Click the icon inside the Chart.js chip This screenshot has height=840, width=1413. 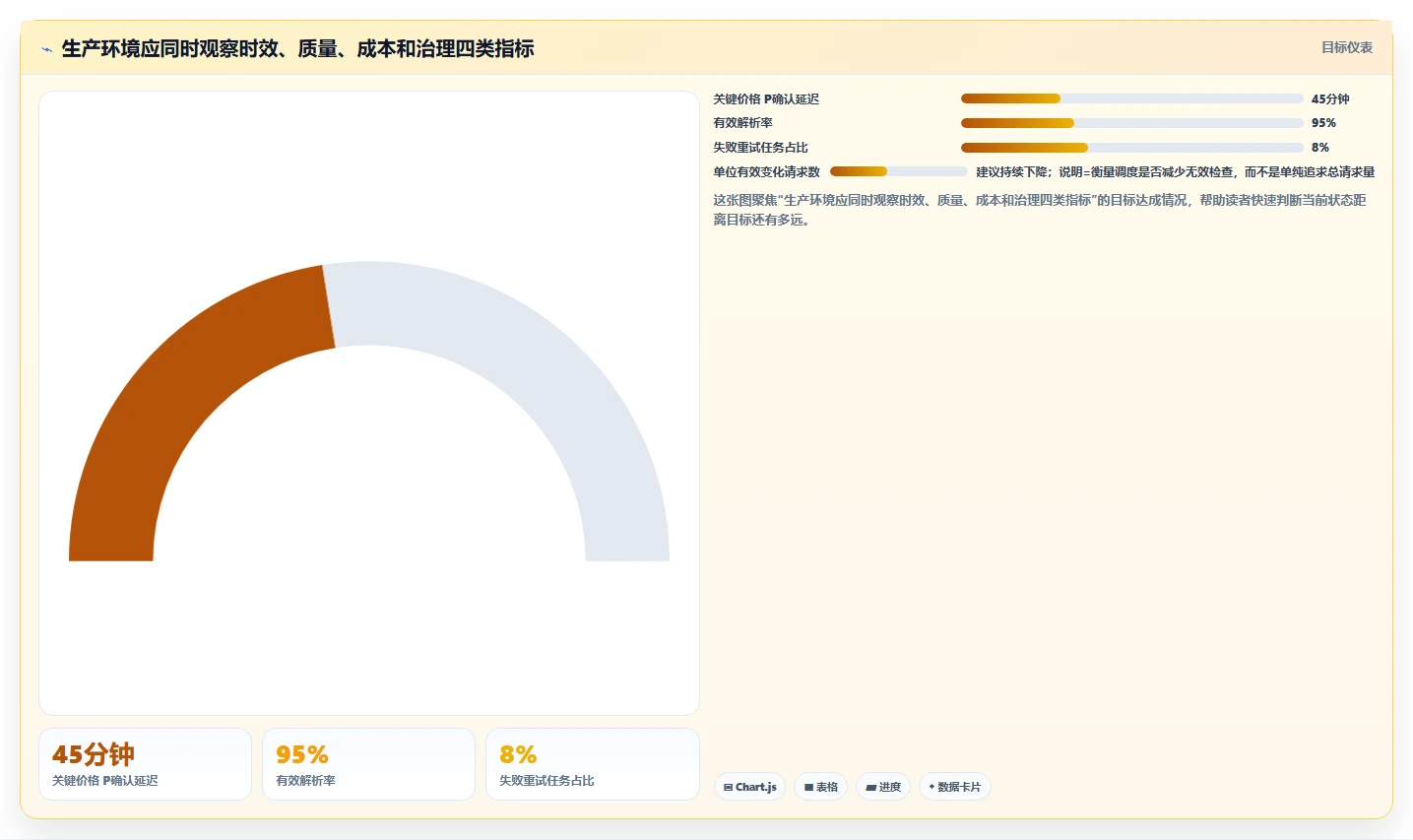[x=728, y=788]
